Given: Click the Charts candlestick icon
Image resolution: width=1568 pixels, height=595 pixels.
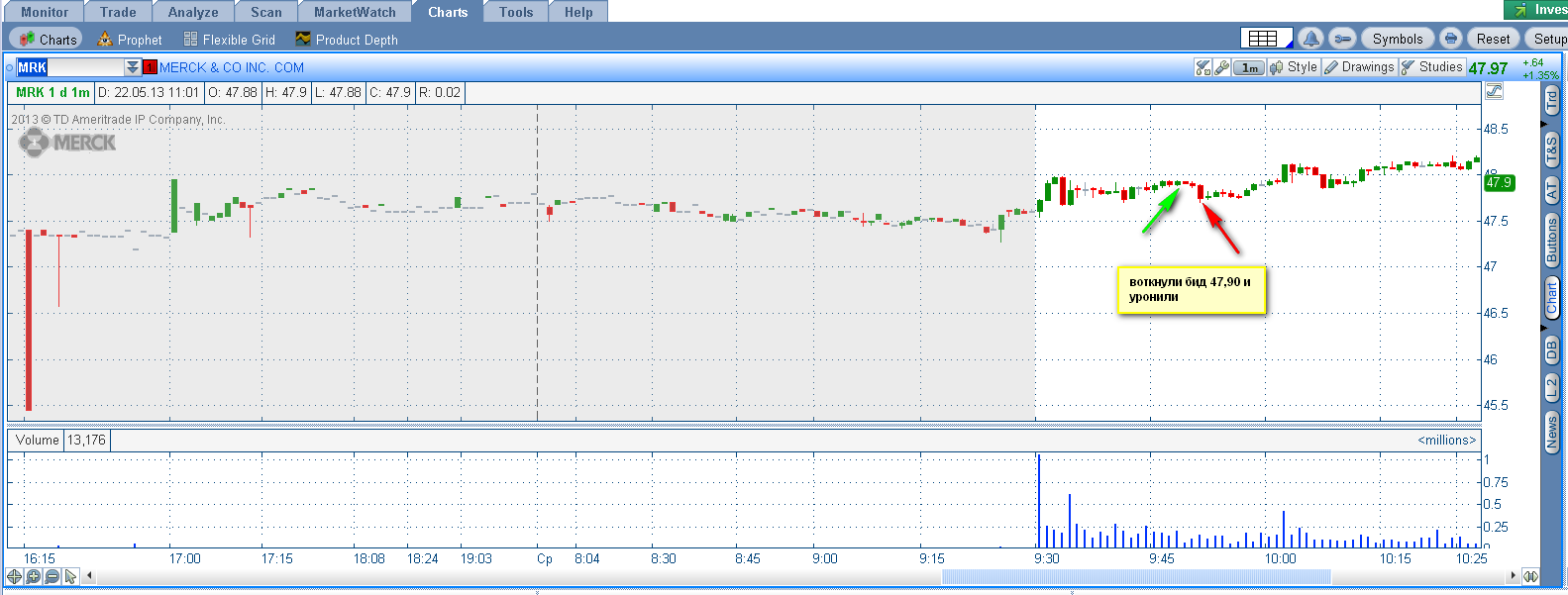Looking at the screenshot, I should pyautogui.click(x=27, y=39).
